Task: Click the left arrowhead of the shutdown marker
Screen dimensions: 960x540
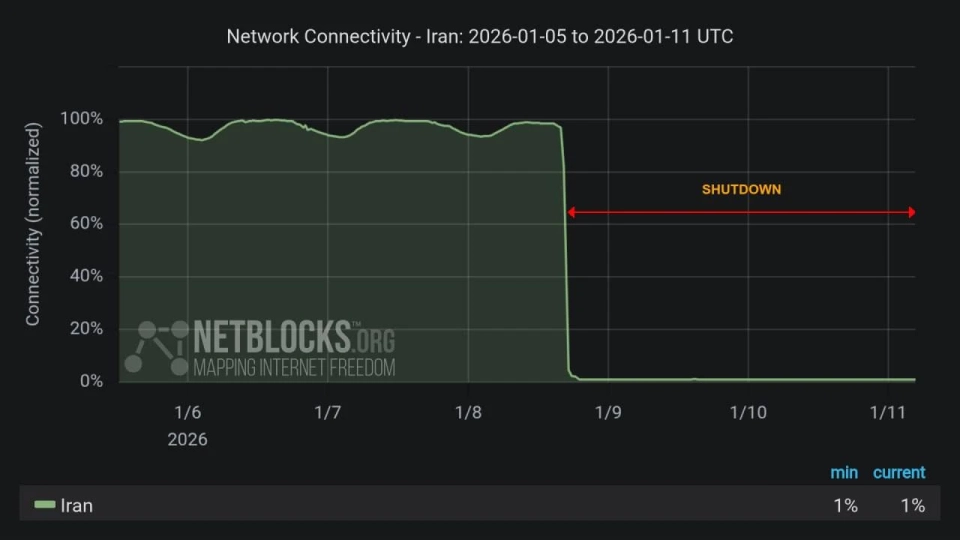Action: point(571,212)
